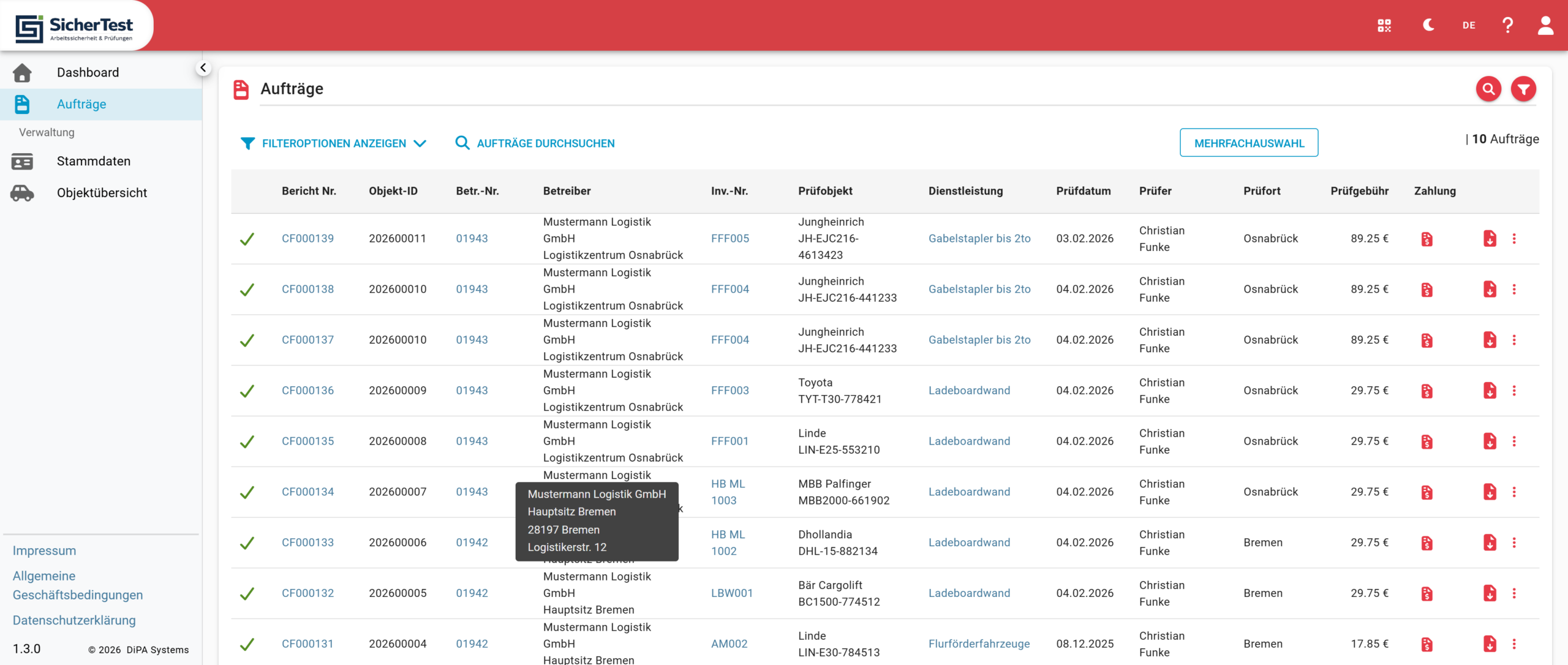Open report link CF000136

coord(307,391)
